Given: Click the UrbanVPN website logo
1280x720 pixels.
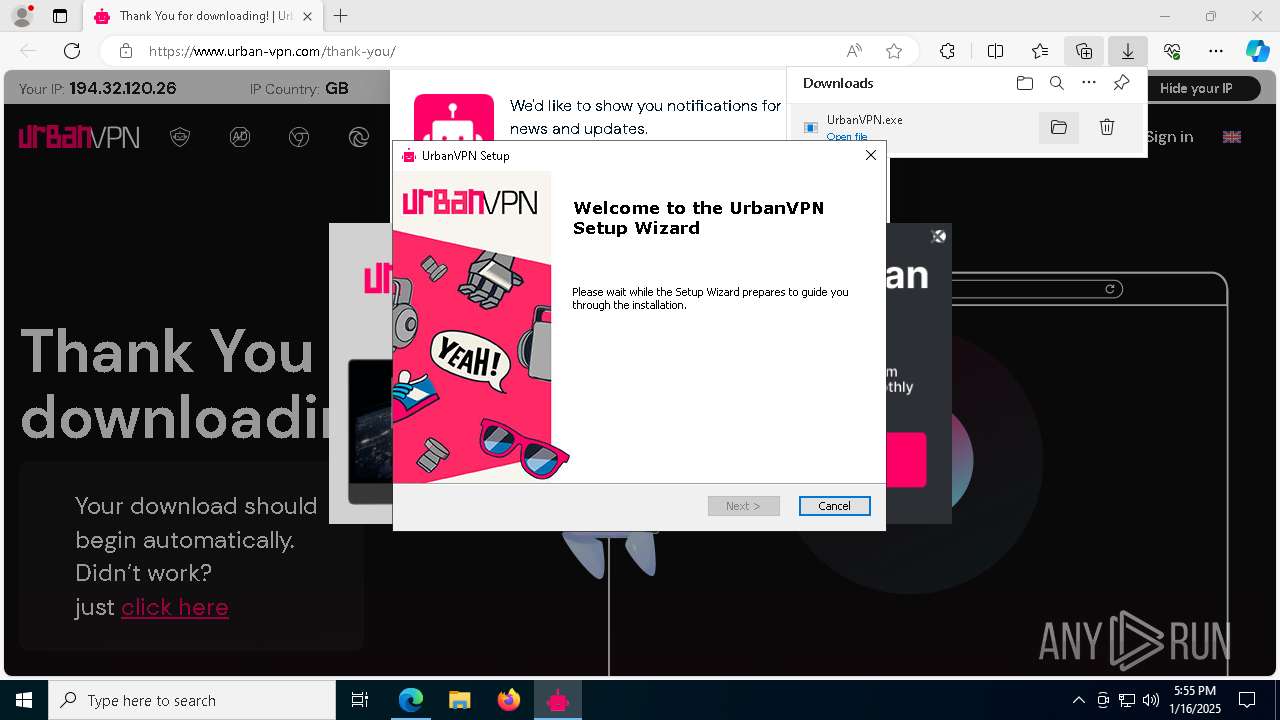Looking at the screenshot, I should (x=79, y=137).
